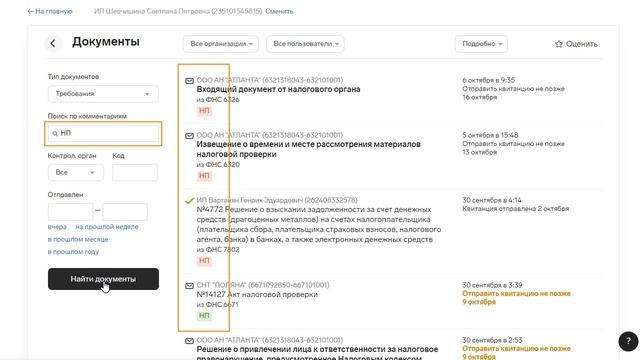Select the в прошлом году shortcut
Screen dimensions: 640x360
click(x=73, y=252)
